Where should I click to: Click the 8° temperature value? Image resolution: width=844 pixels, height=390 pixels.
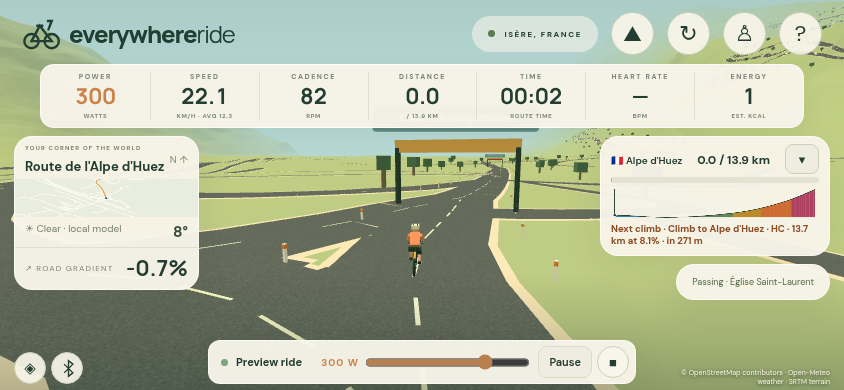click(180, 232)
